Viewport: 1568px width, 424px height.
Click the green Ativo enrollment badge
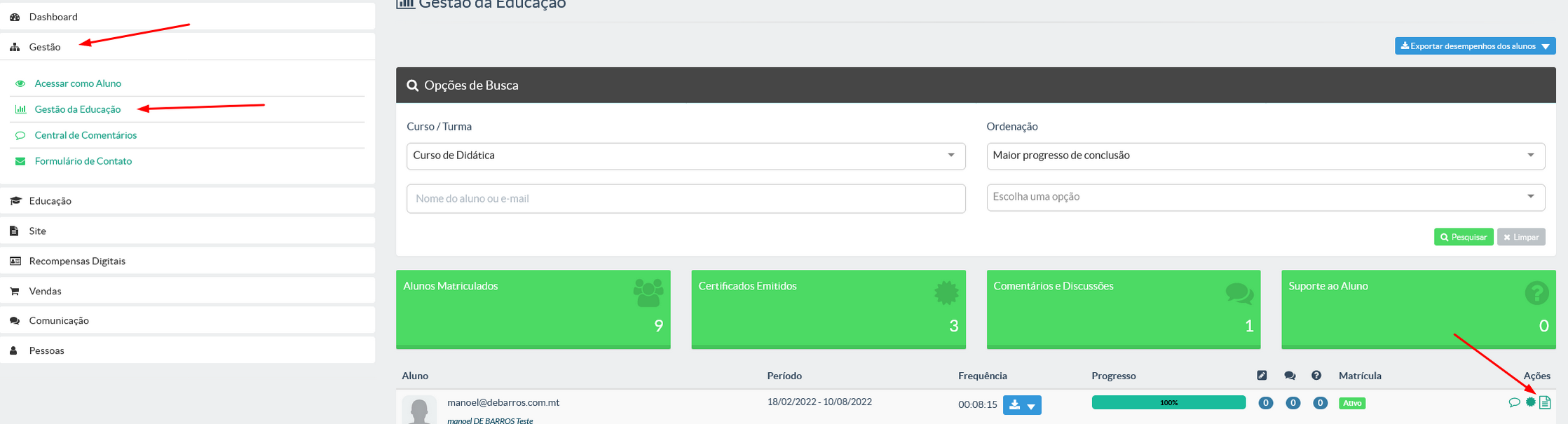(1352, 403)
